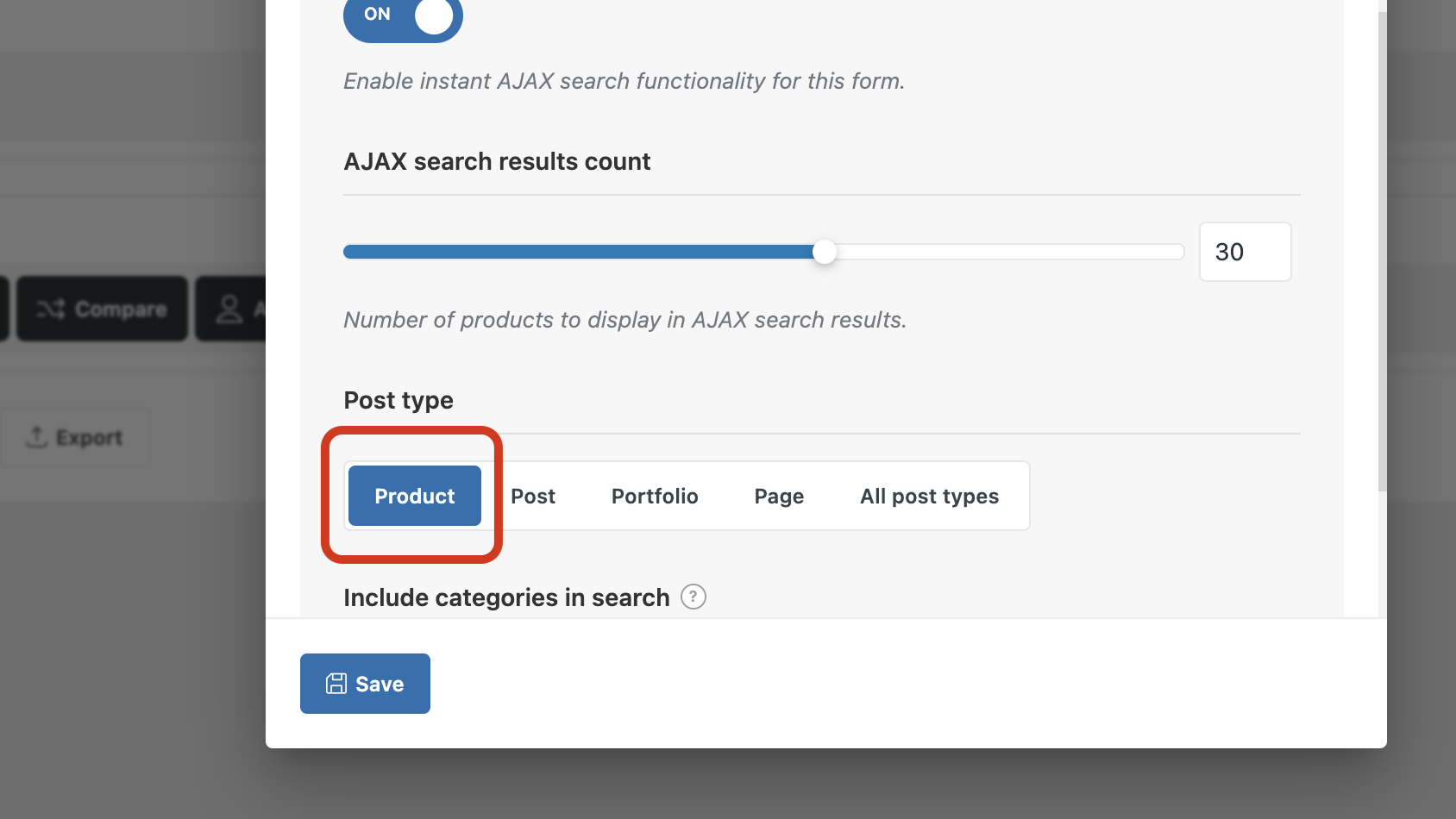This screenshot has height=819, width=1456.
Task: Select the Product post type
Action: [x=415, y=496]
